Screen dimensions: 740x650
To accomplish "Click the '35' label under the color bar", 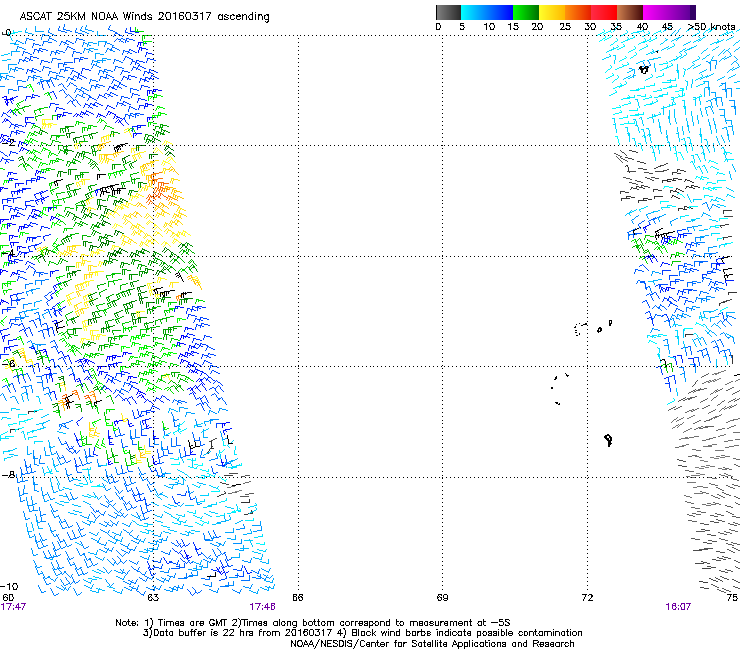I will tap(616, 27).
